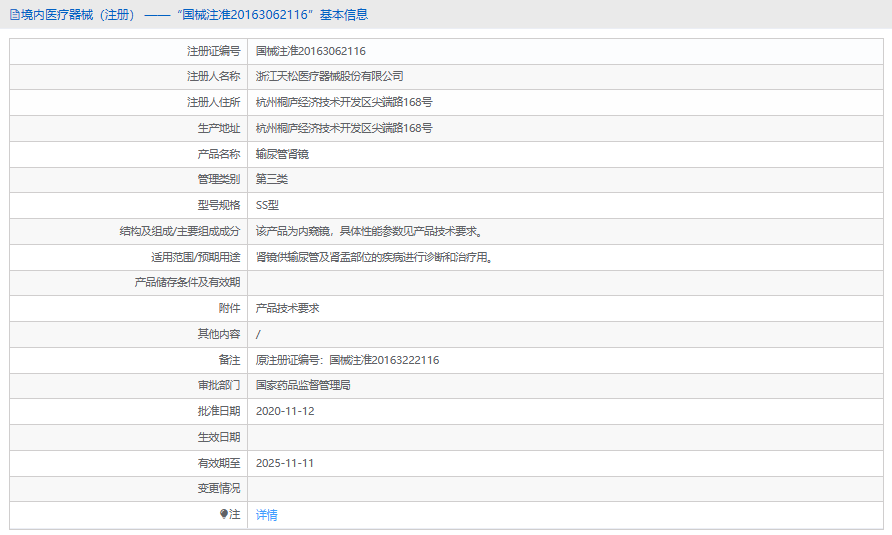Select expiry date 2025-11-11
This screenshot has height=535, width=892.
(x=284, y=463)
